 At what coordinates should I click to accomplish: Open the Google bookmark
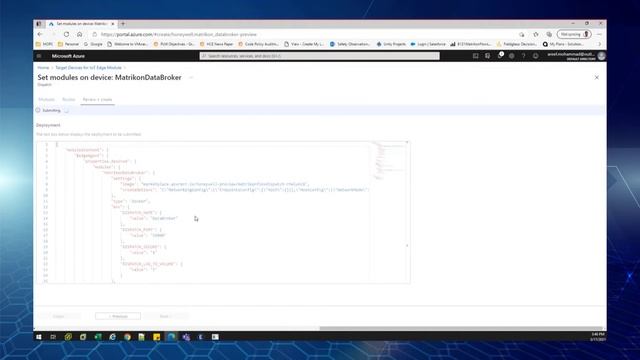[93, 44]
